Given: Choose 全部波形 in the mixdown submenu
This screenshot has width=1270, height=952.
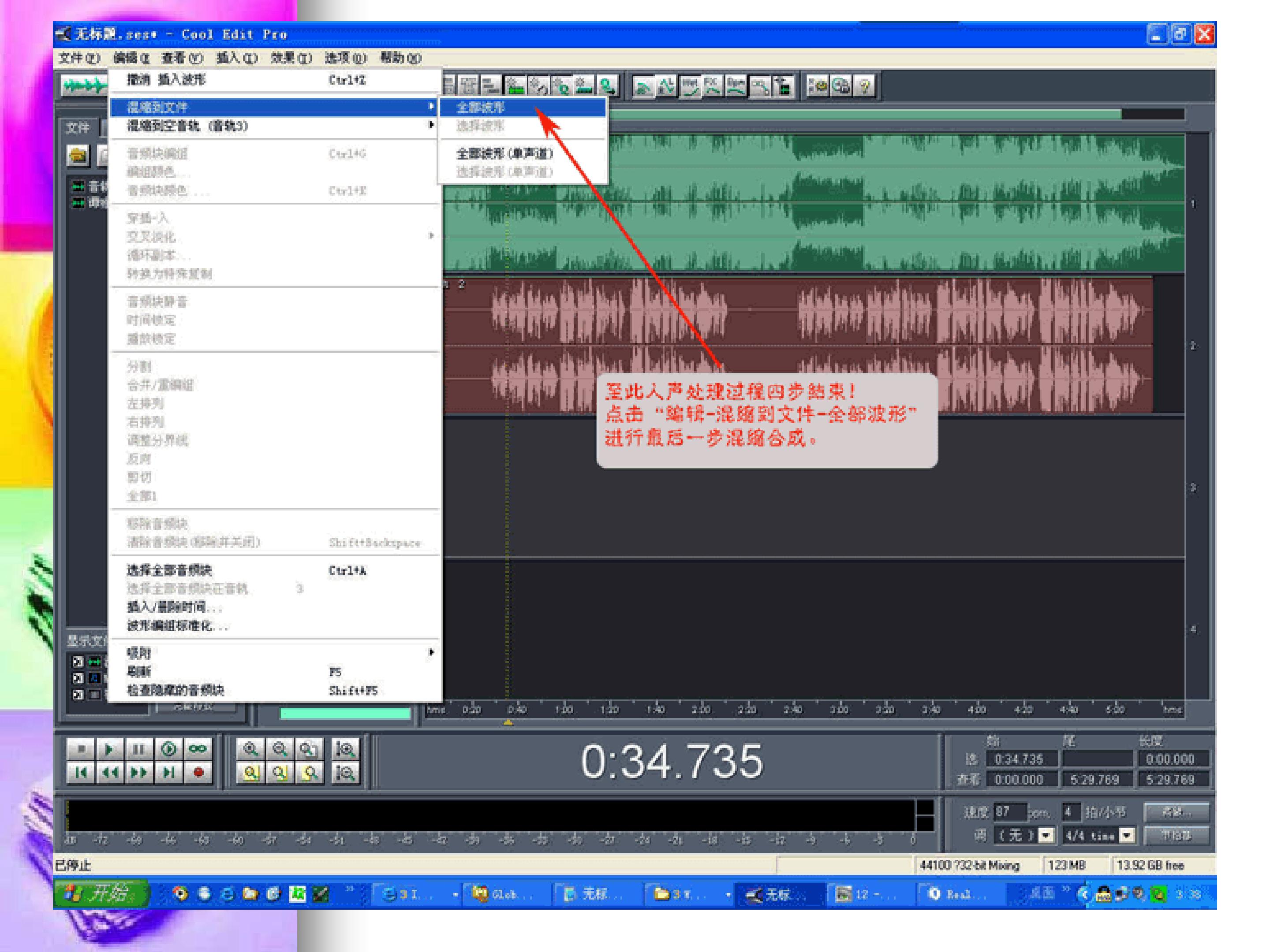Looking at the screenshot, I should pos(523,107).
